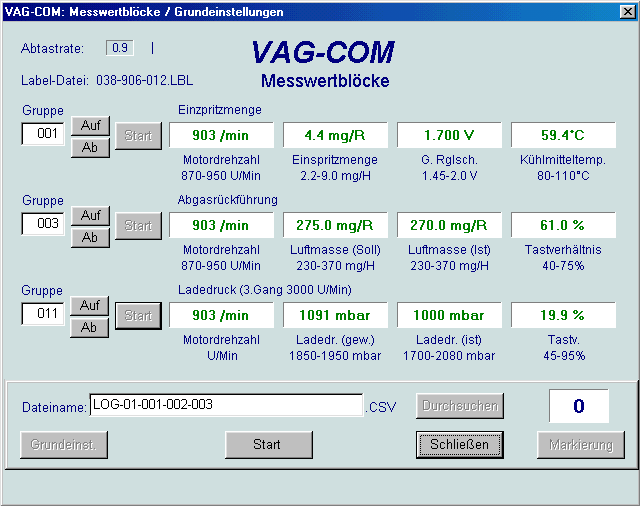Click the Gruppe 001 number field

click(43, 133)
